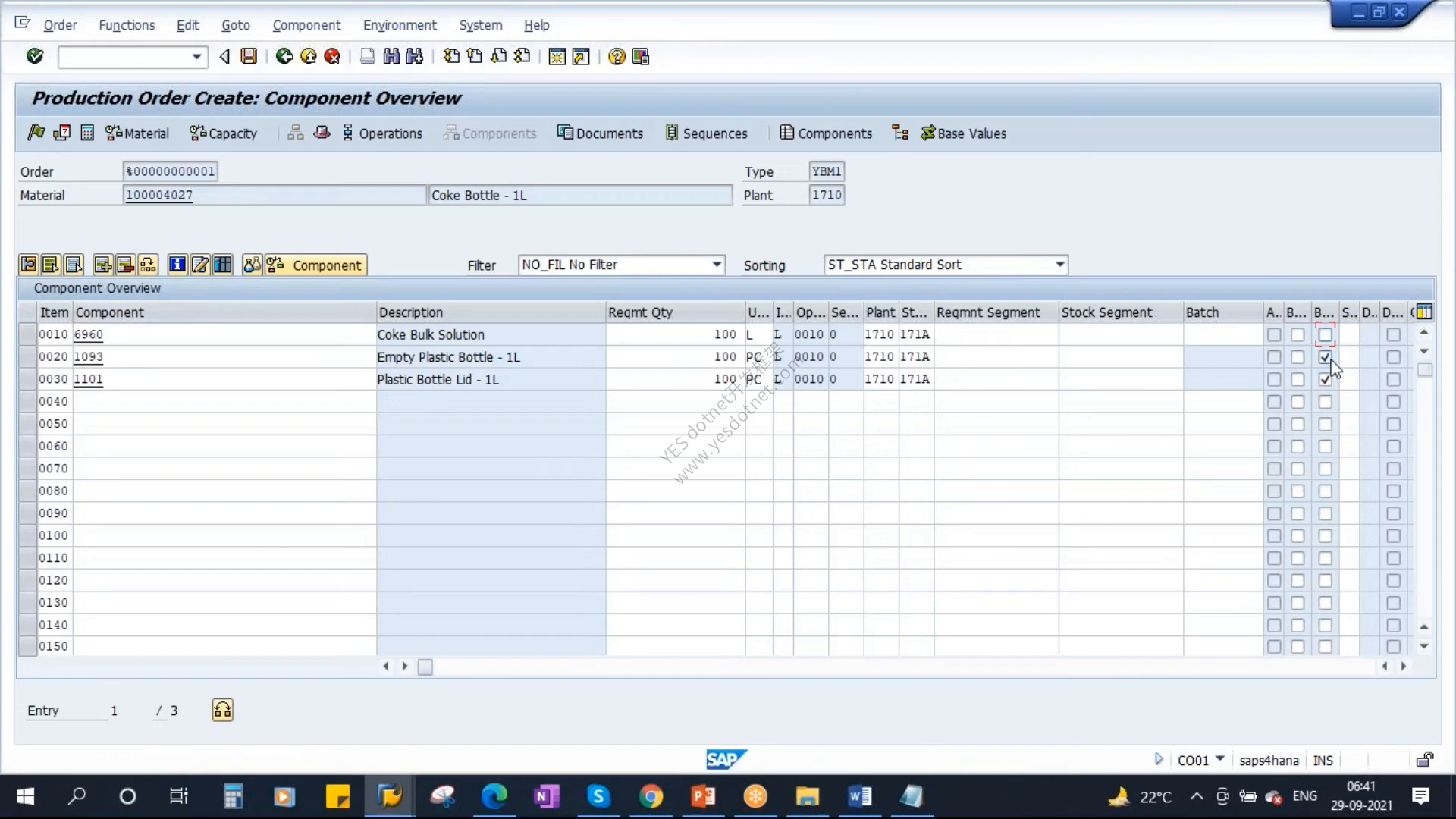Screen dimensions: 1456x819
Task: Open CO01 status bar dropdown arrow
Action: point(1220,758)
